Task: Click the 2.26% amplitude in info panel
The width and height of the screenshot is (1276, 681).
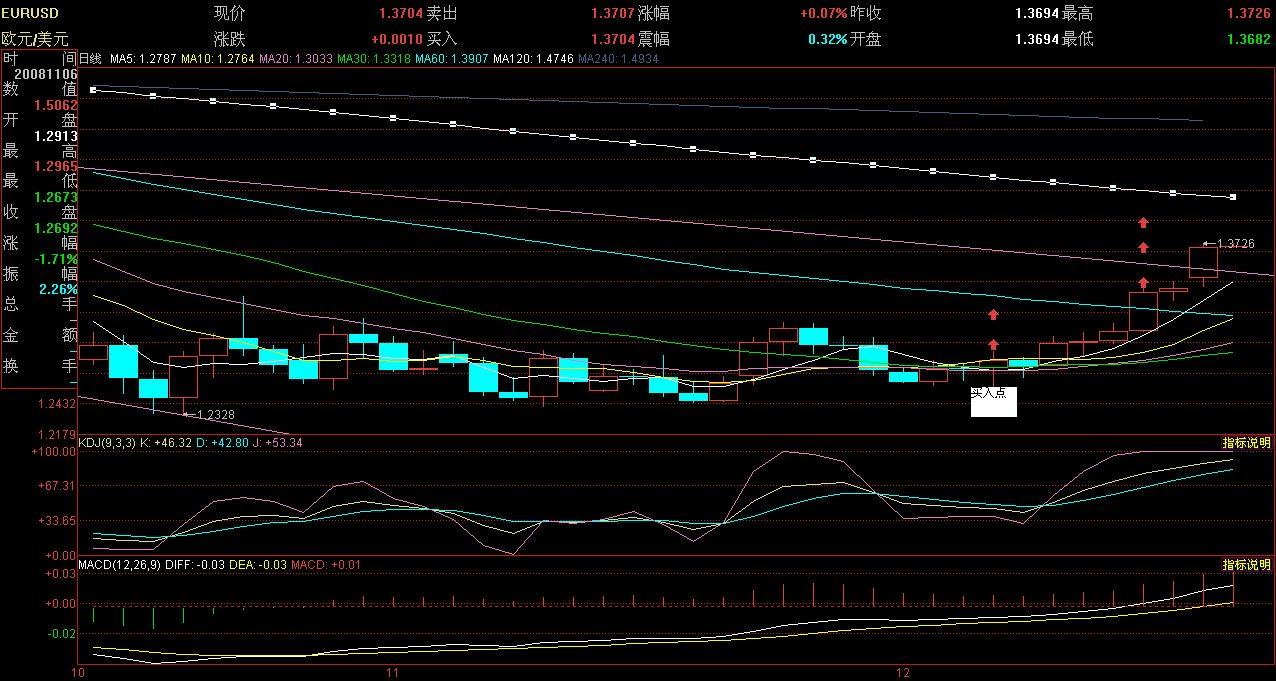Action: pos(58,289)
